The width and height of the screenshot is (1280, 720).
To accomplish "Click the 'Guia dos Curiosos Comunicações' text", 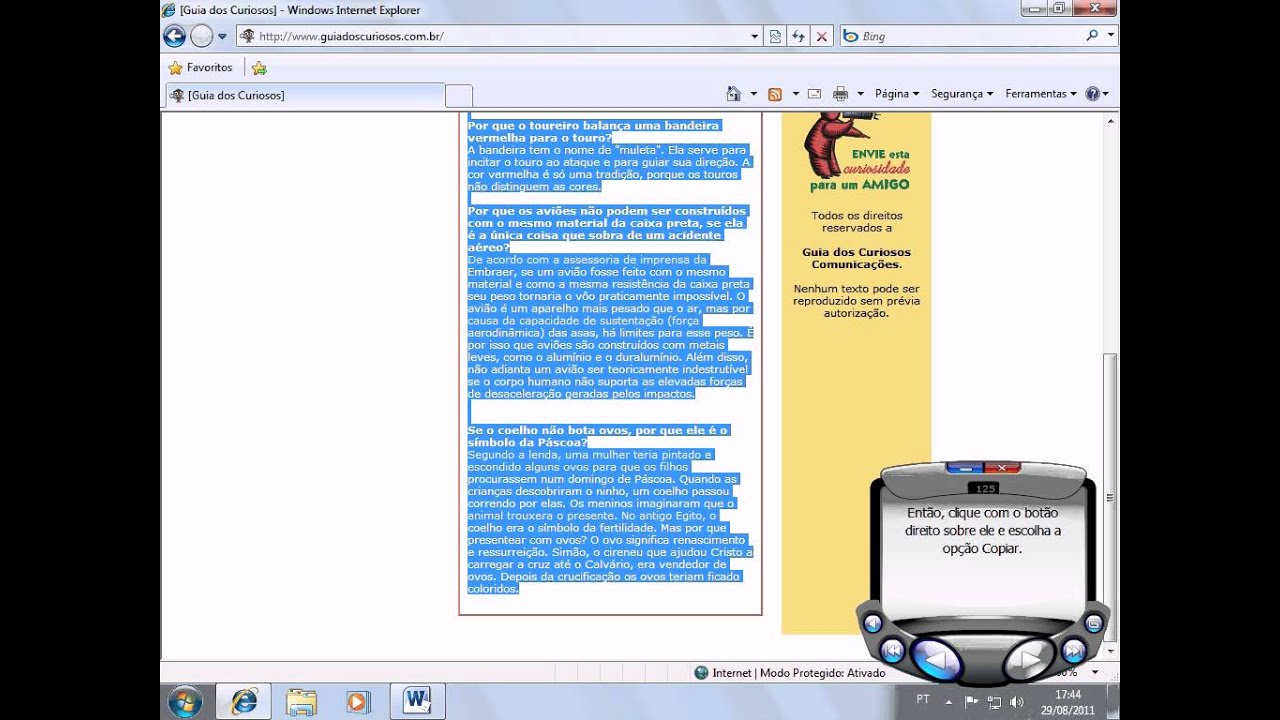I will click(x=856, y=258).
